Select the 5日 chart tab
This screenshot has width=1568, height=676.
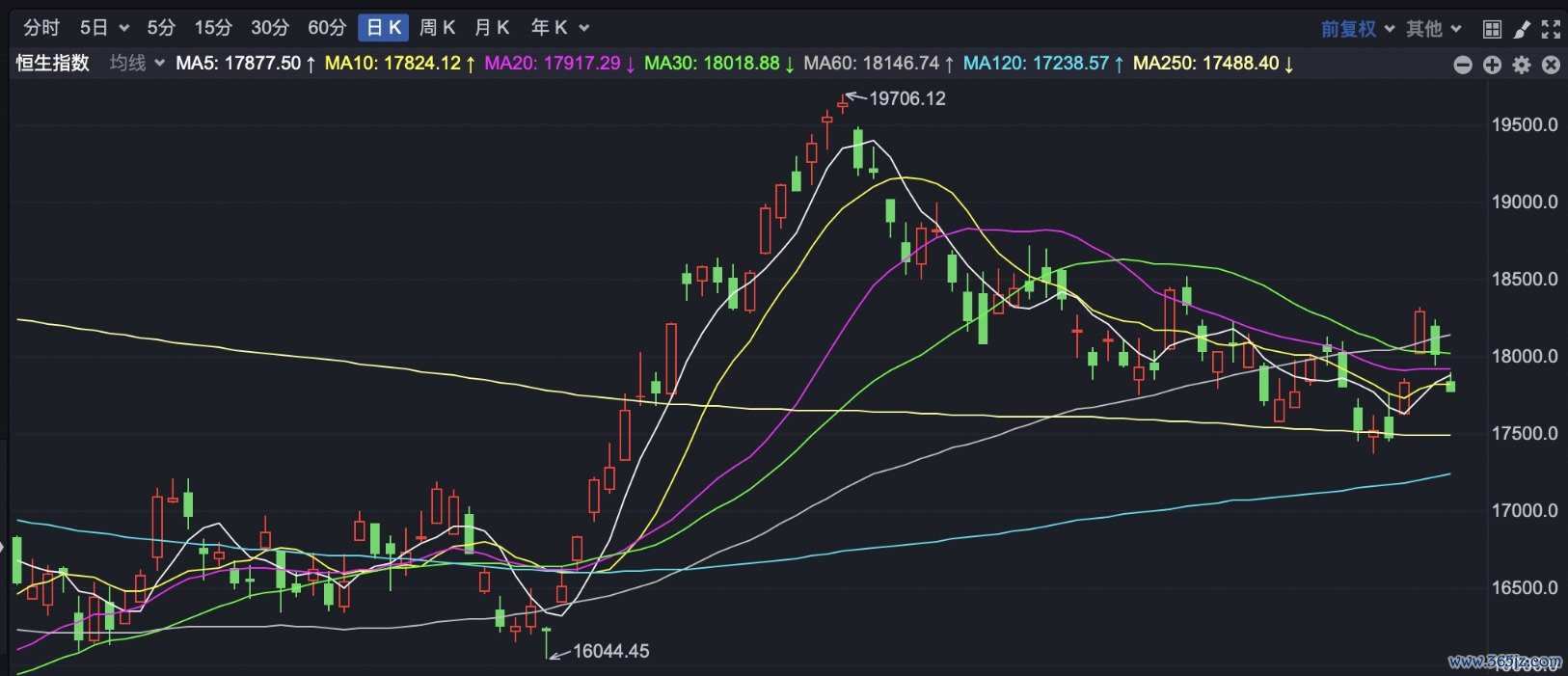pos(95,28)
